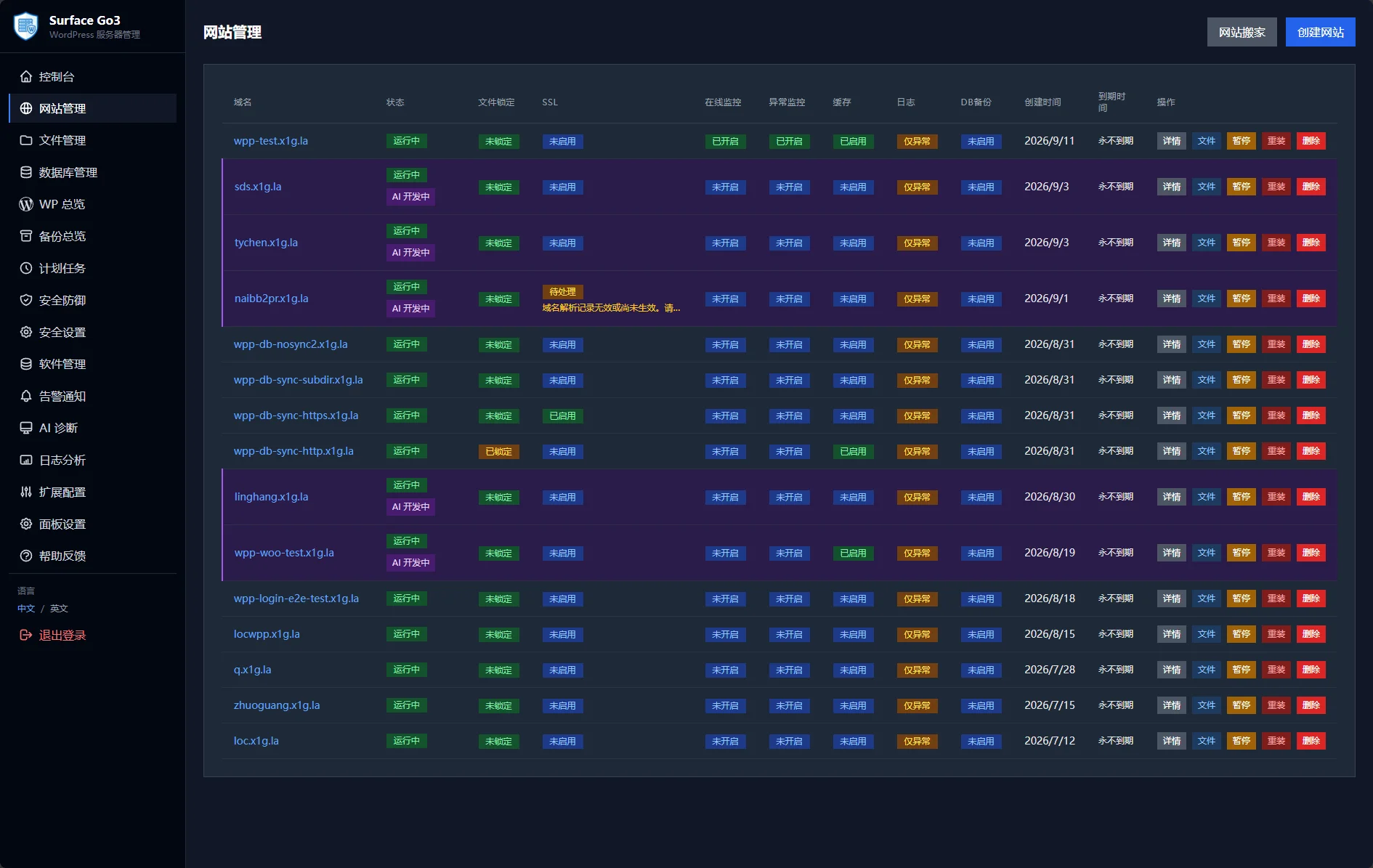Click the 网站搬家 button
This screenshot has height=868, width=1373.
[x=1242, y=32]
